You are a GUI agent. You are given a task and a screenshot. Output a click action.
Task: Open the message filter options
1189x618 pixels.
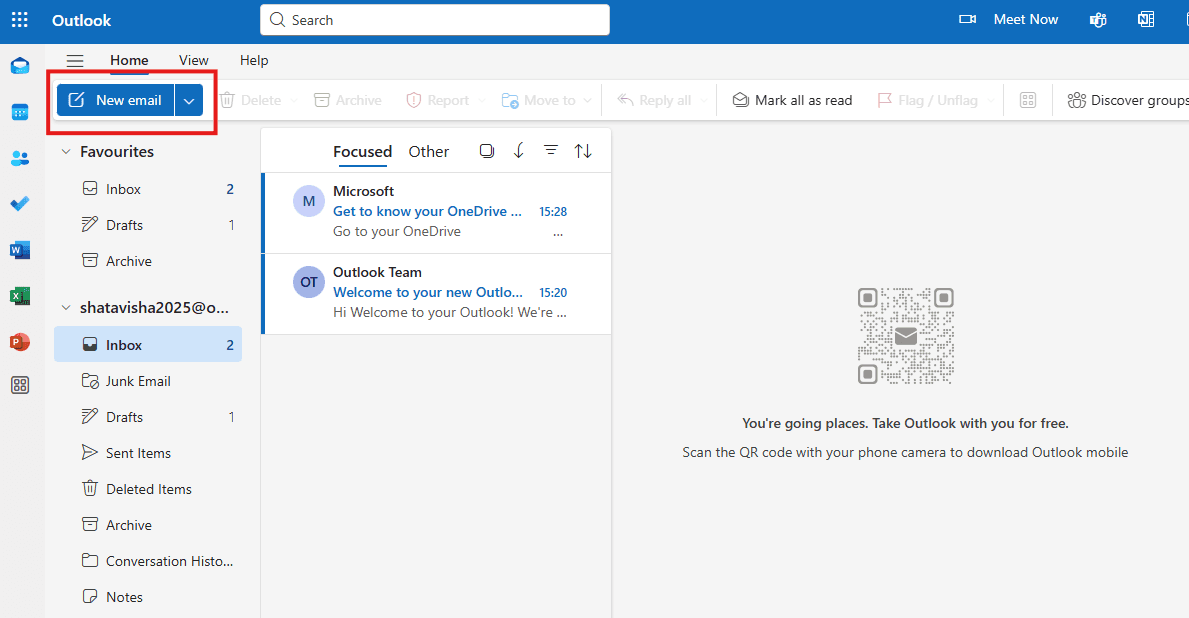pos(551,151)
